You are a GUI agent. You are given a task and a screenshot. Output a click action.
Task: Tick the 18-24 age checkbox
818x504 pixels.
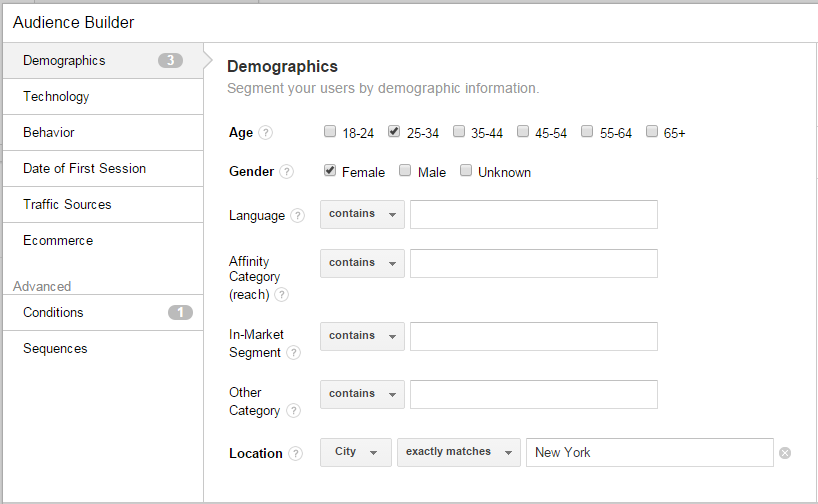coord(330,131)
